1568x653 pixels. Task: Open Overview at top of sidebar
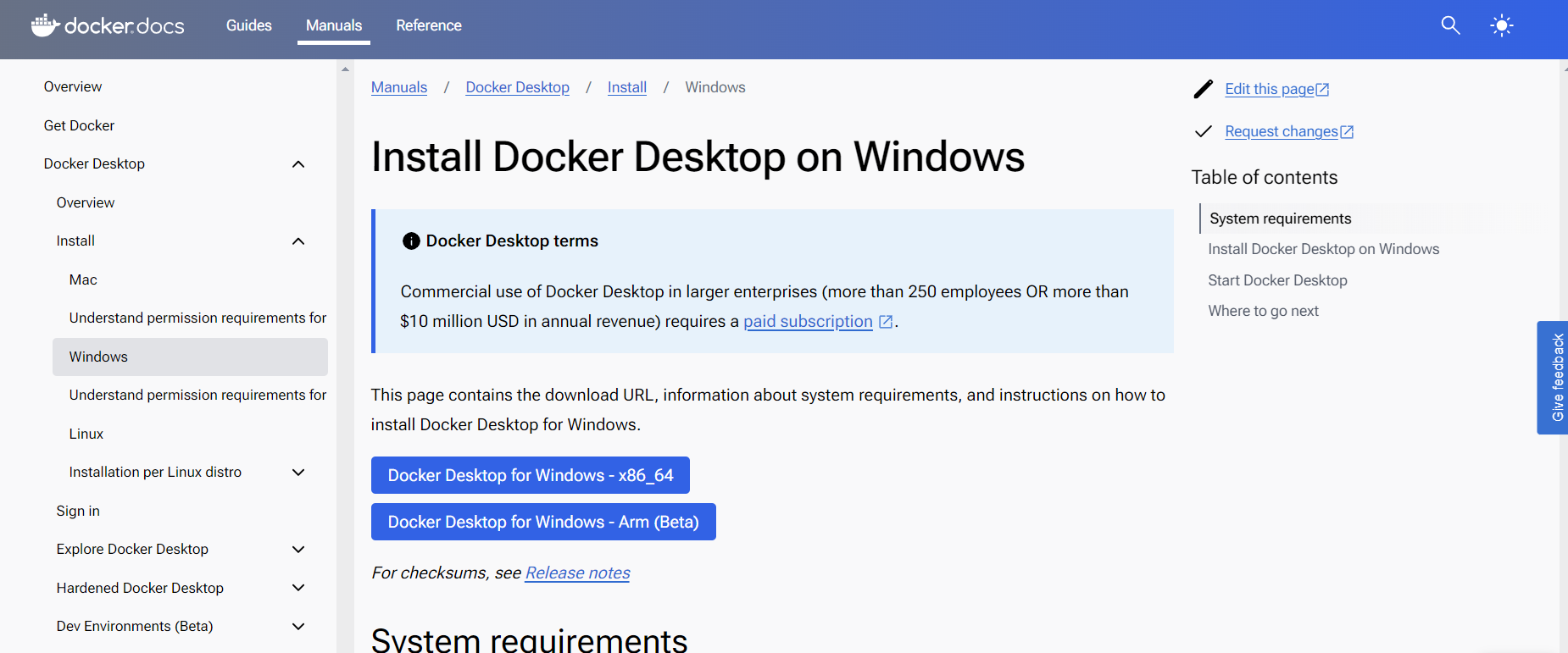click(x=73, y=86)
